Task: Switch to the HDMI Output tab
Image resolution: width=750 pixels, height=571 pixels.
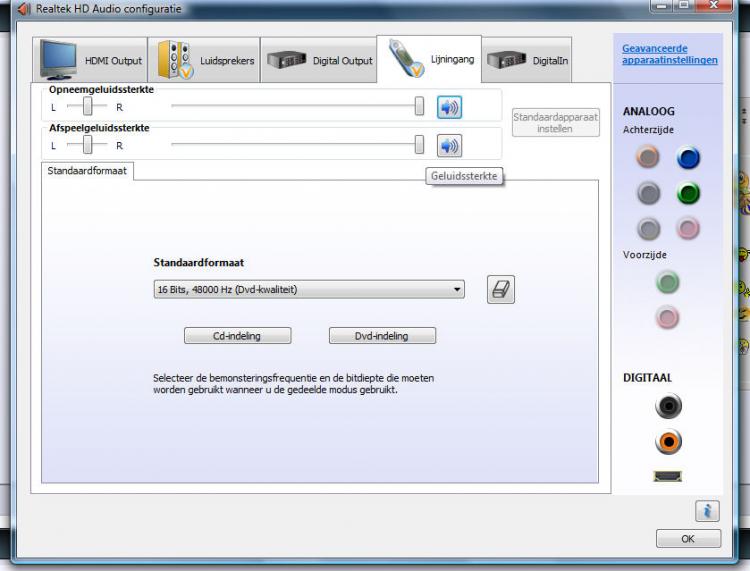Action: coord(92,60)
